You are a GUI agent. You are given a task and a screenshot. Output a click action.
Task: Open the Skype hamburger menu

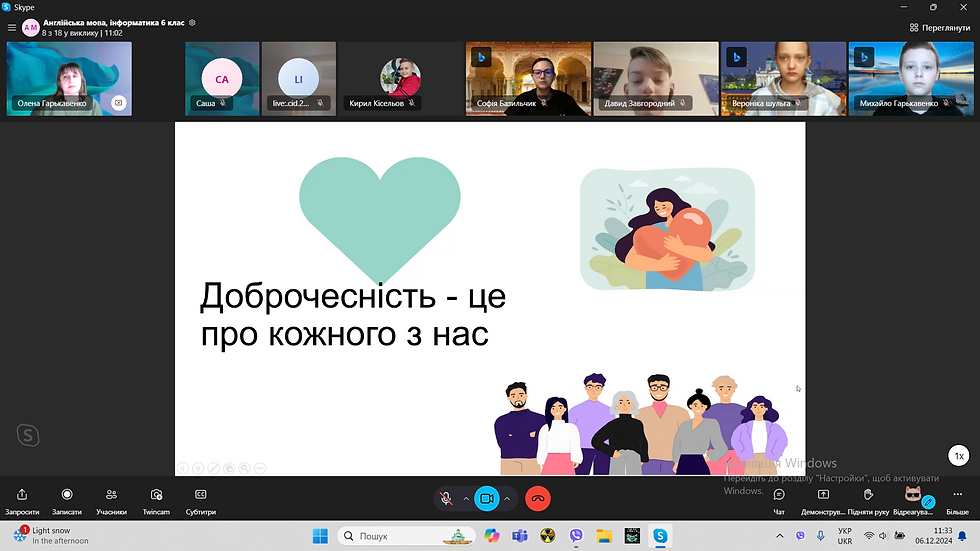11,27
